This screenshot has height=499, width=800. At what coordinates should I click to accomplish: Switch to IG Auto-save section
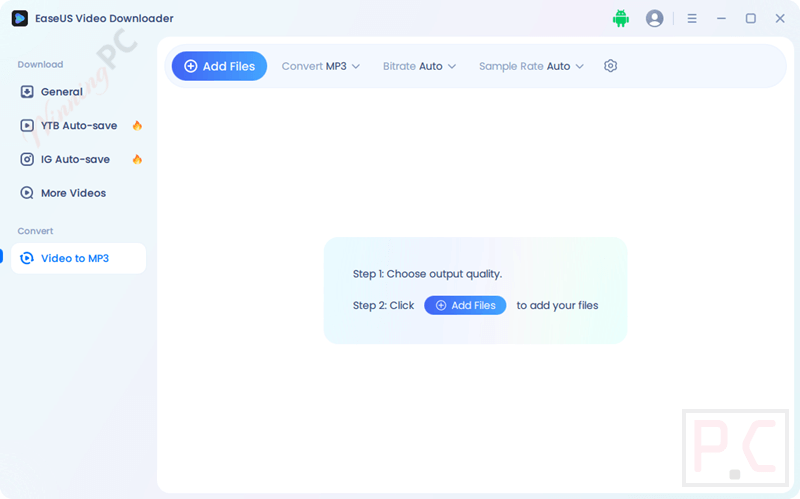coord(79,159)
